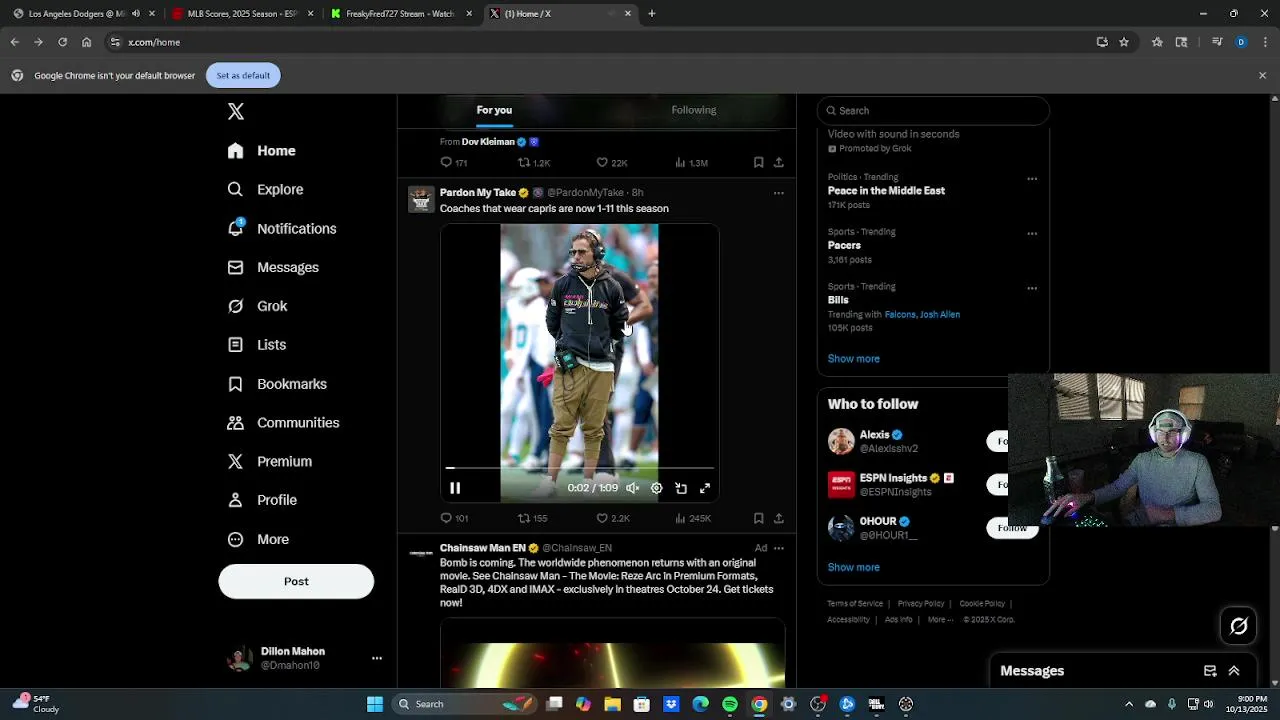This screenshot has width=1280, height=720.
Task: Open Bookmarks in the sidebar
Action: click(277, 384)
